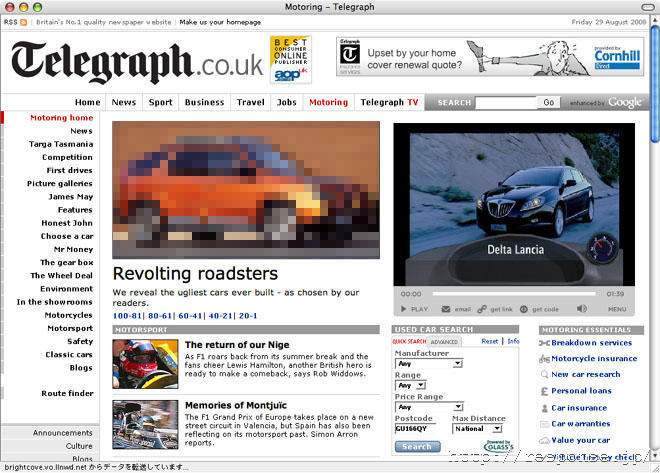
Task: Open Route finder in the sidebar
Action: [x=67, y=393]
